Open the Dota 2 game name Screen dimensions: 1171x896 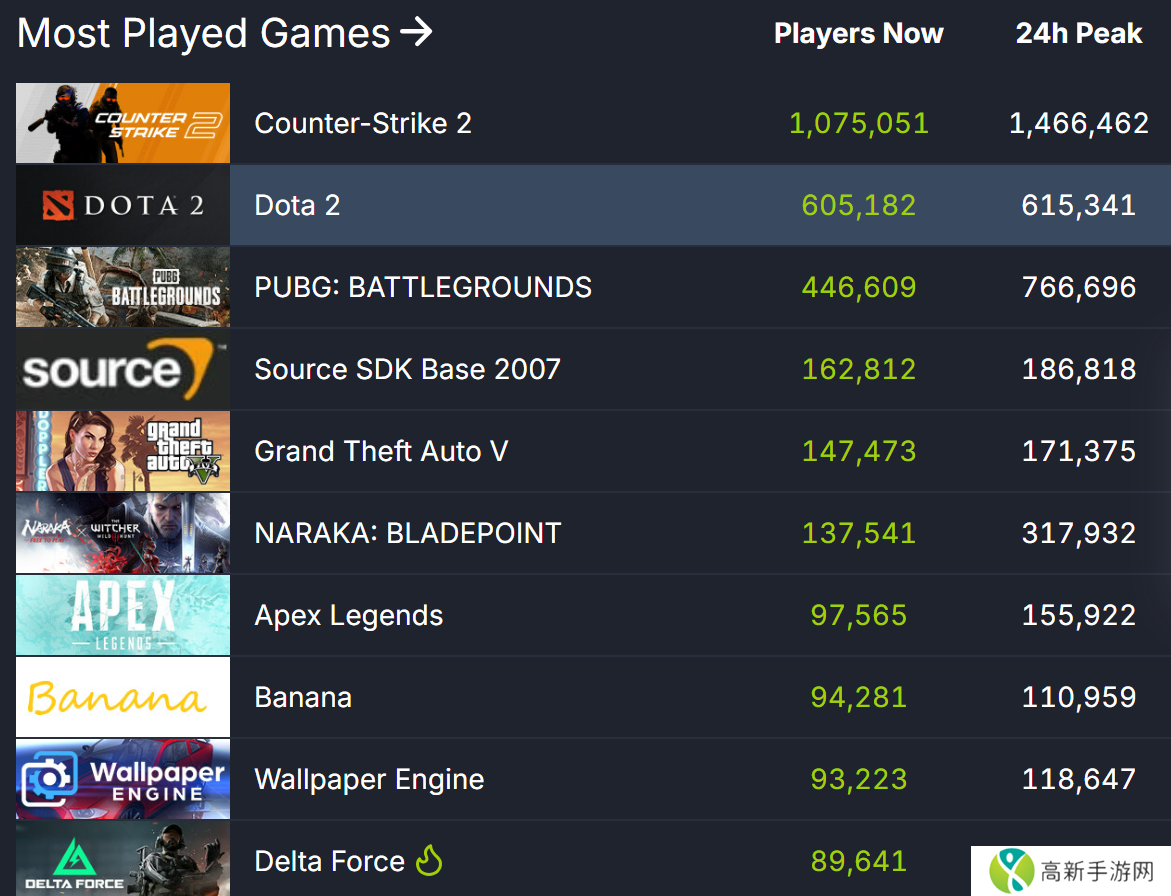pos(297,205)
